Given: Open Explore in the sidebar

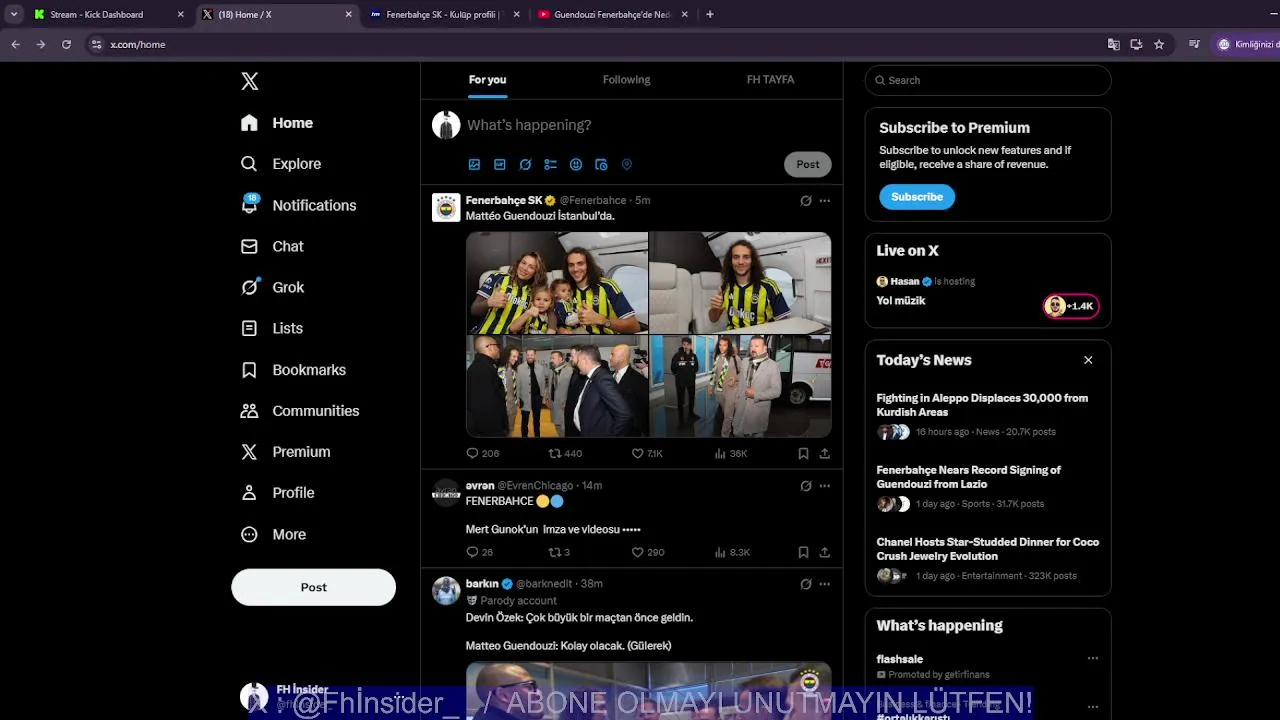Looking at the screenshot, I should coord(281,164).
